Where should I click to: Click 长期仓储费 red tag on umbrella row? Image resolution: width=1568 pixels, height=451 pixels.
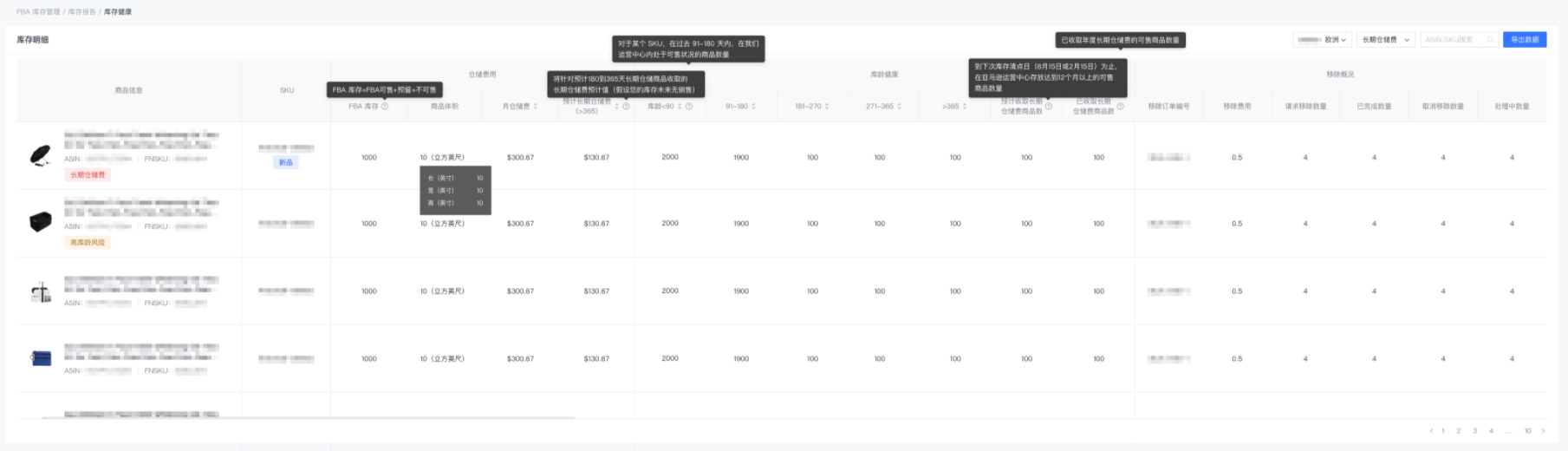tap(88, 175)
